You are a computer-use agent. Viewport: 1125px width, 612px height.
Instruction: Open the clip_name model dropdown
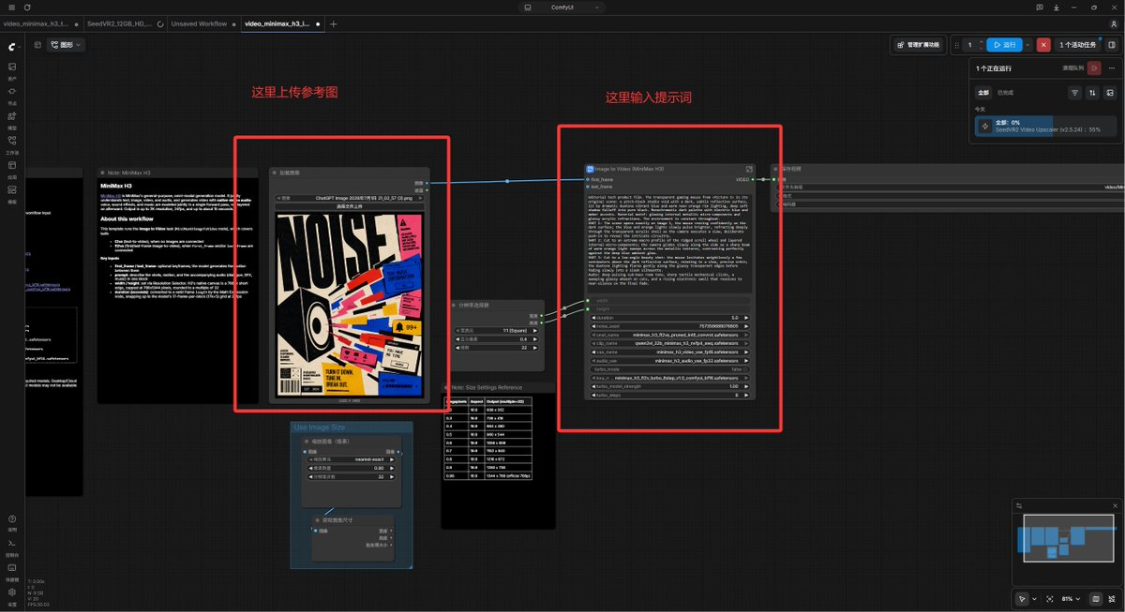click(x=669, y=344)
